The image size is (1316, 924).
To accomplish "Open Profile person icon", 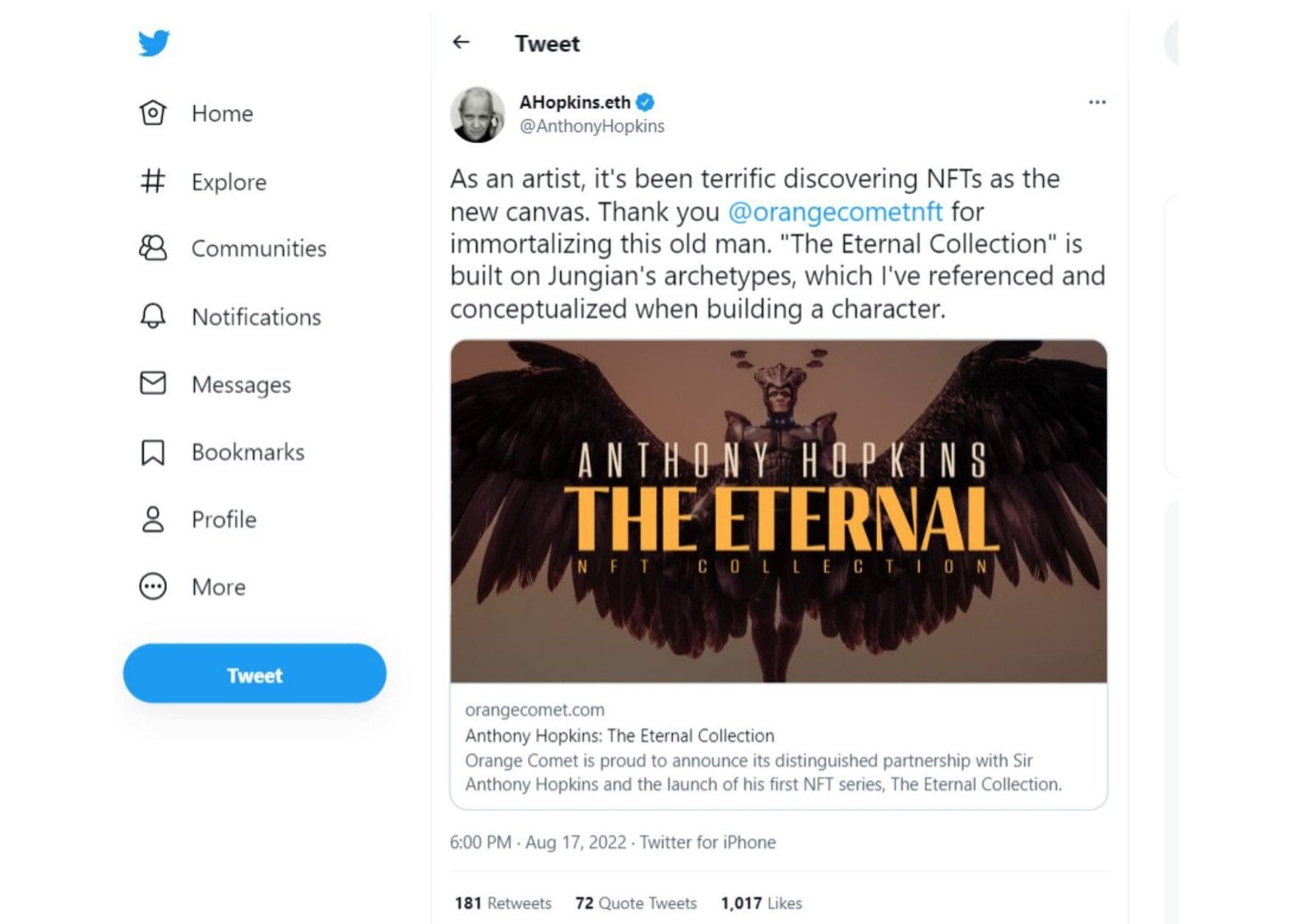I will pyautogui.click(x=153, y=520).
